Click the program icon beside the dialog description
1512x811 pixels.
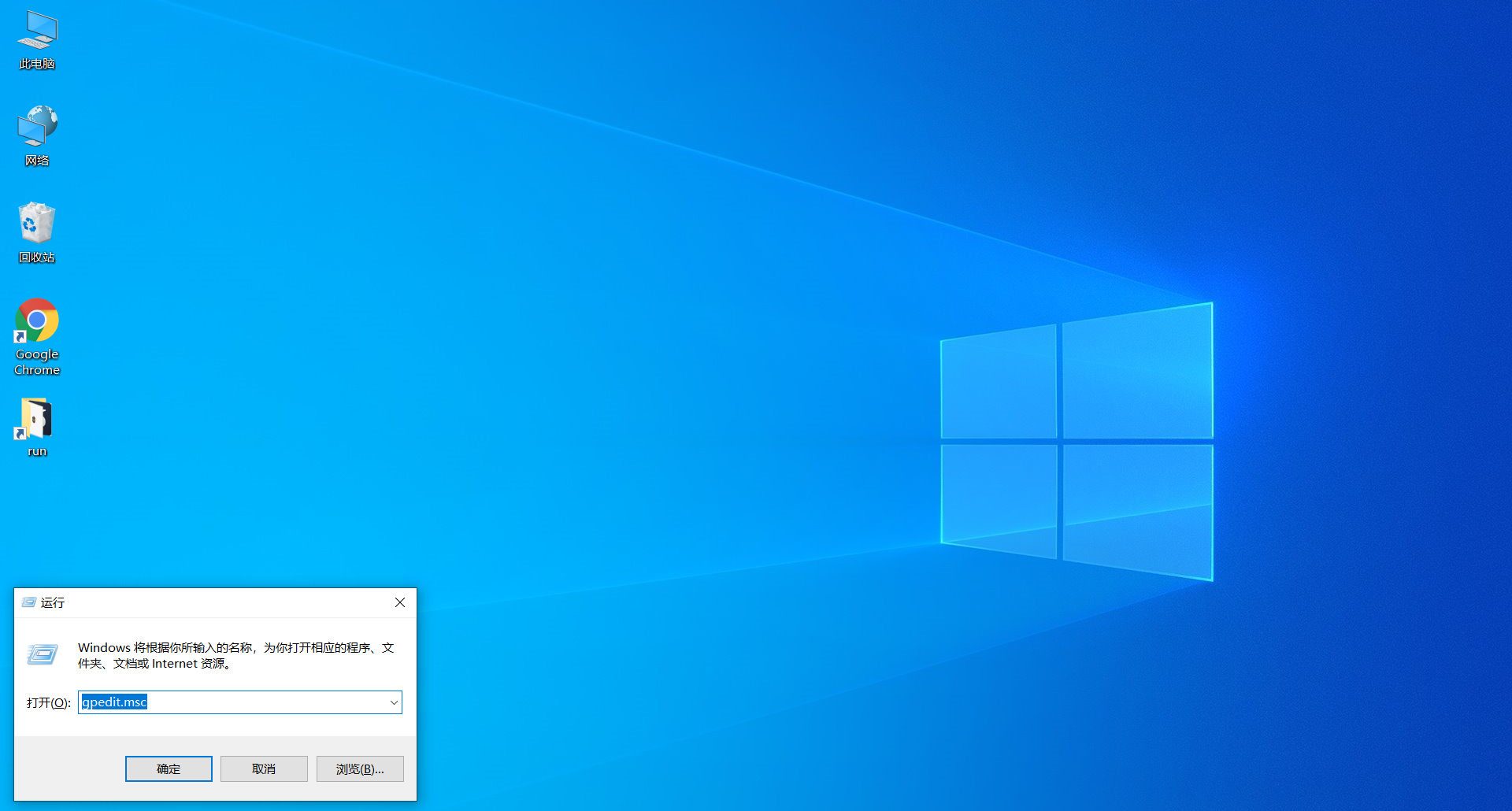coord(42,654)
